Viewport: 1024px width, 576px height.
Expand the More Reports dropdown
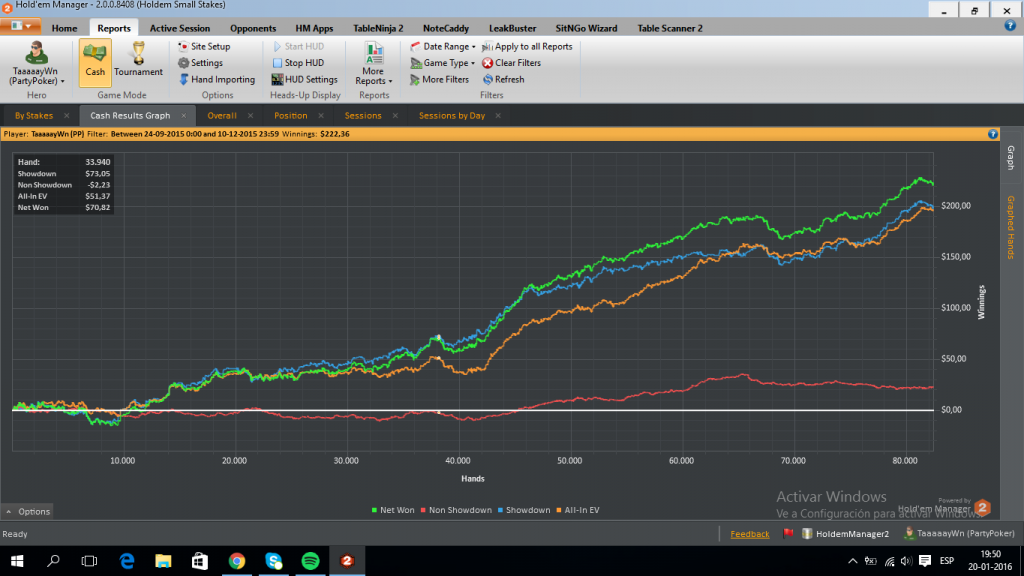click(373, 73)
